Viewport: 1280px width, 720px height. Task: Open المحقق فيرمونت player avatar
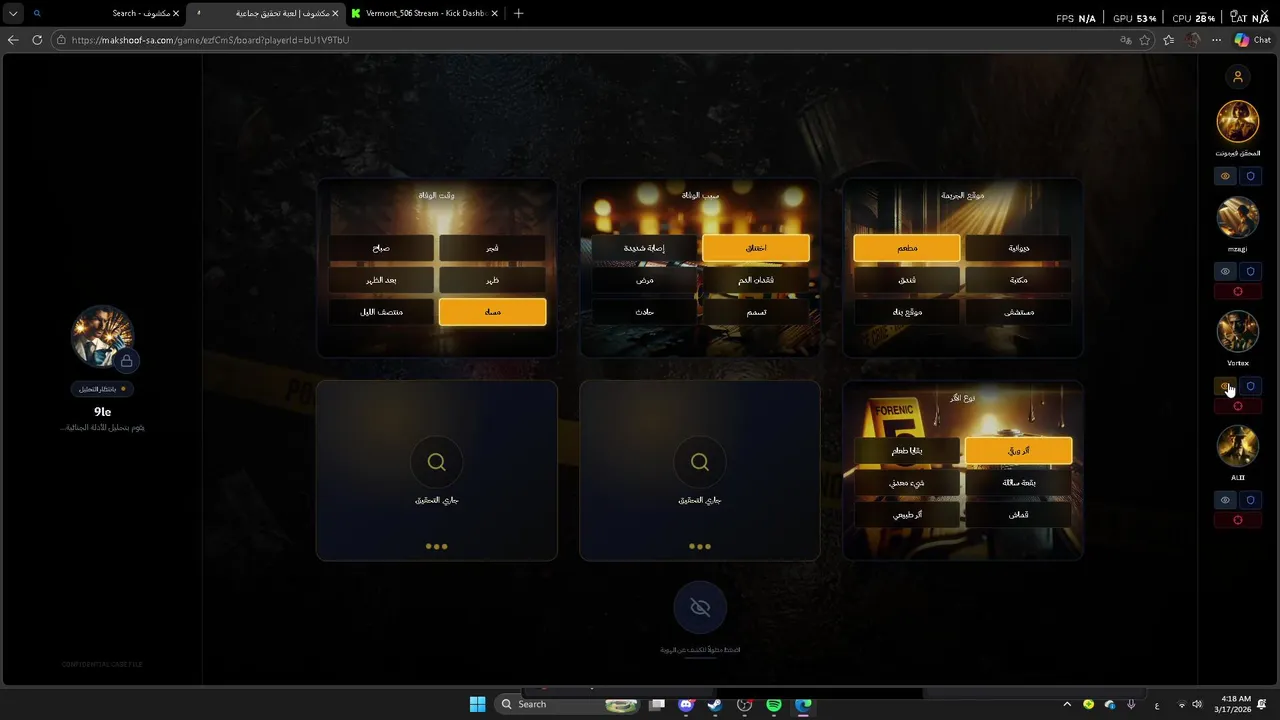(1238, 122)
